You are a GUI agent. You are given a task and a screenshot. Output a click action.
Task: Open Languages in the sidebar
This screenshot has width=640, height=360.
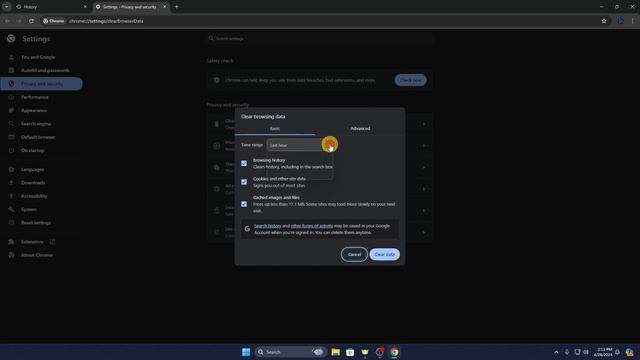click(32, 169)
